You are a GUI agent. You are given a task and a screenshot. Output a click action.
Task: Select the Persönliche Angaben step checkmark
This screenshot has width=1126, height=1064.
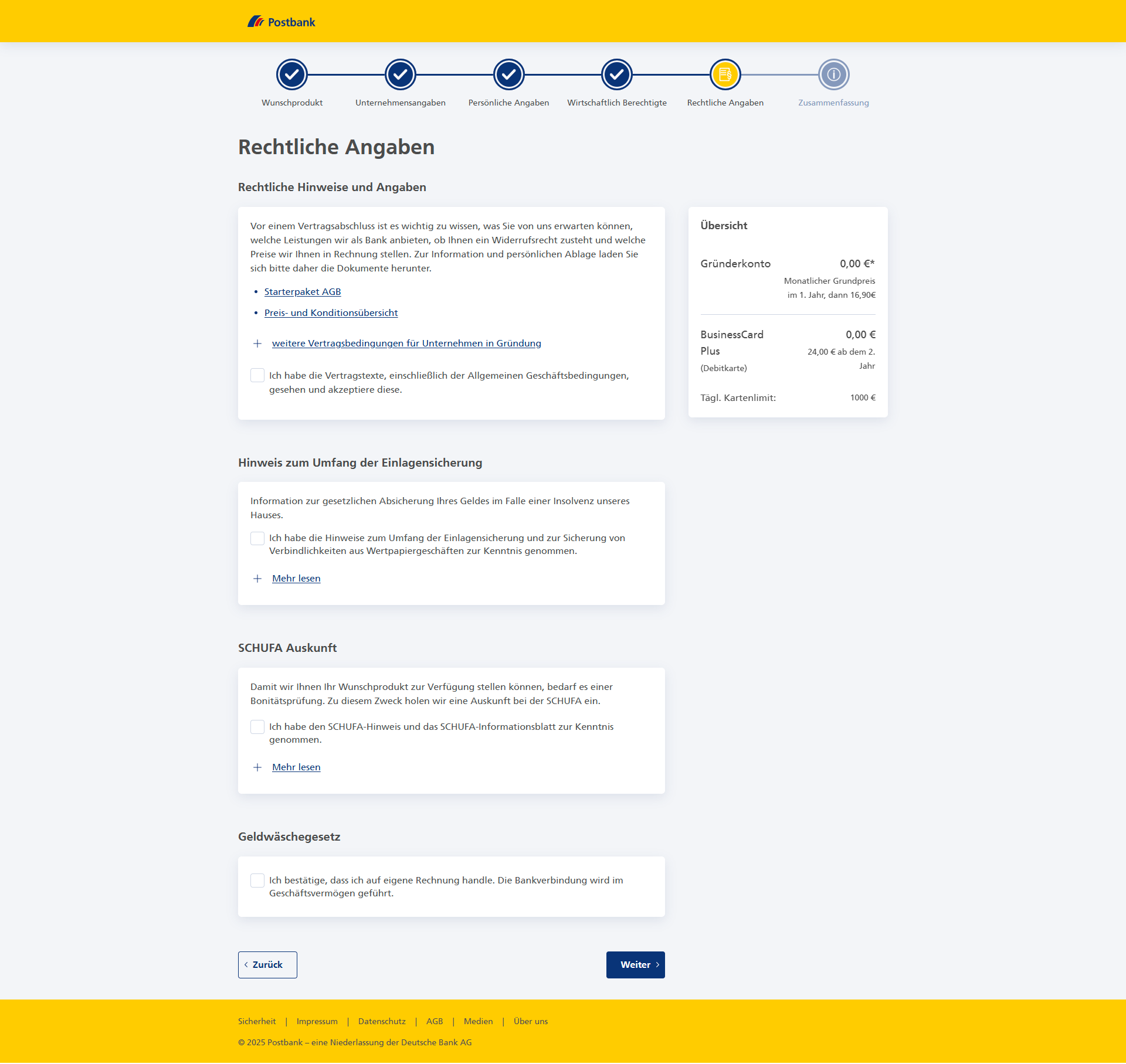coord(508,74)
